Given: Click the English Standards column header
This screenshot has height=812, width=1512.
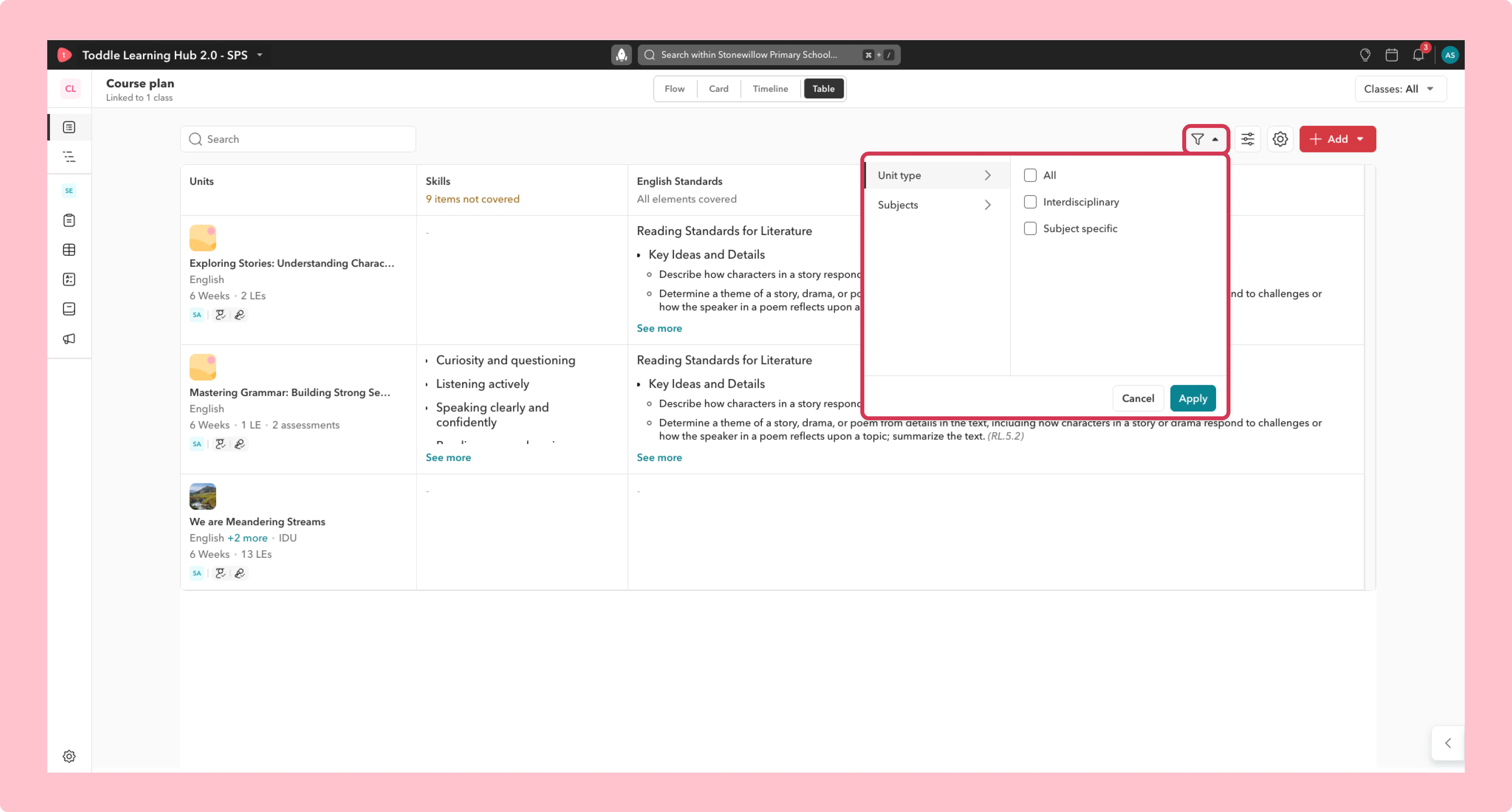Looking at the screenshot, I should tap(679, 181).
